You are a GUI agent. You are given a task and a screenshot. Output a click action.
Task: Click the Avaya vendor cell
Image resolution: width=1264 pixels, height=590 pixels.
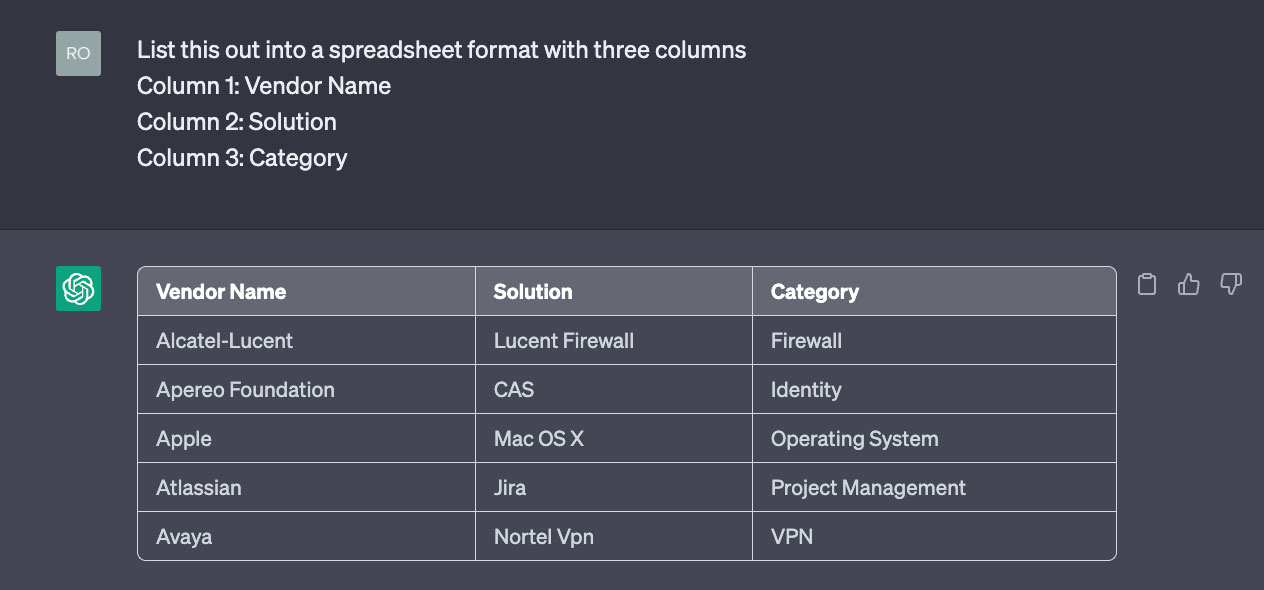click(306, 537)
